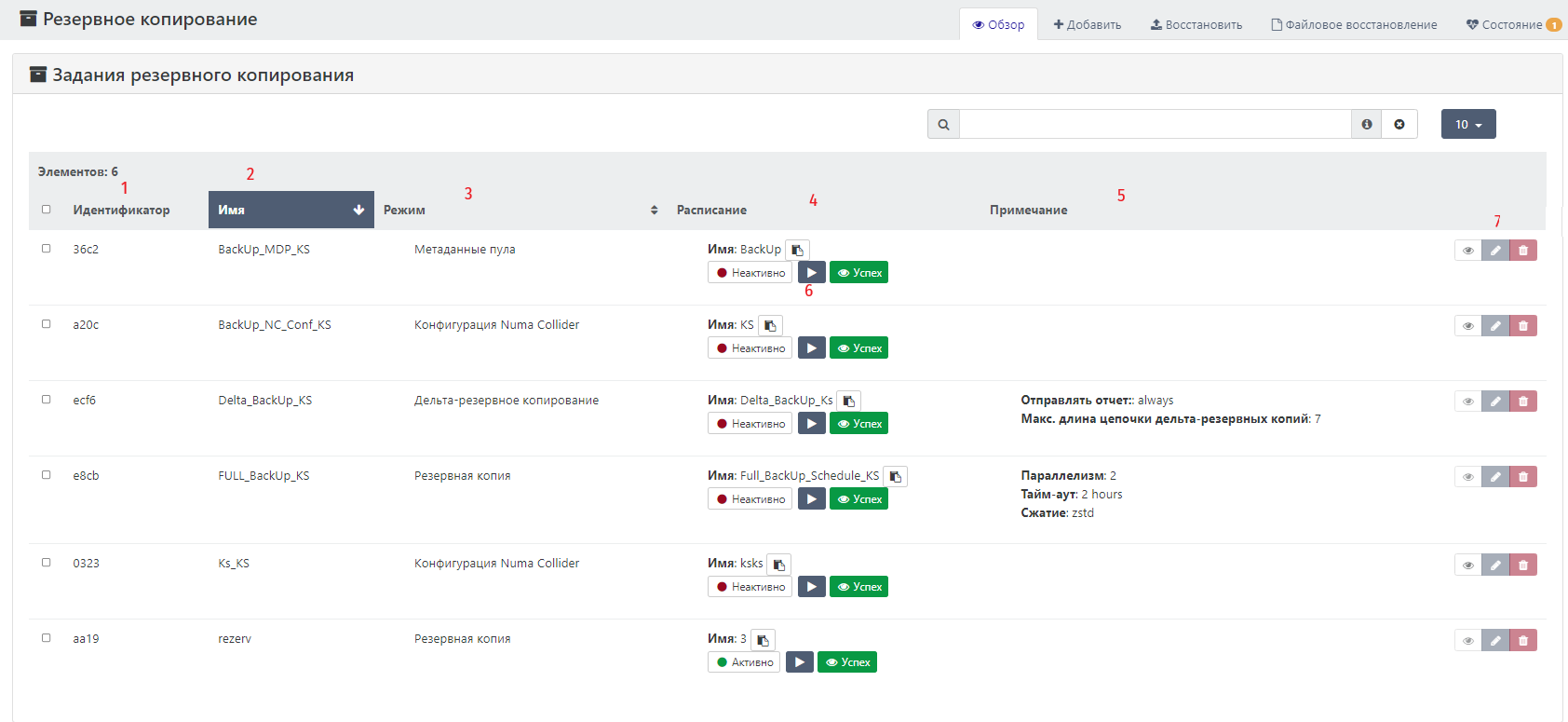Copy schedule name Full_BackUp_Schedule_KS
Viewport: 1568px width, 722px height.
895,476
